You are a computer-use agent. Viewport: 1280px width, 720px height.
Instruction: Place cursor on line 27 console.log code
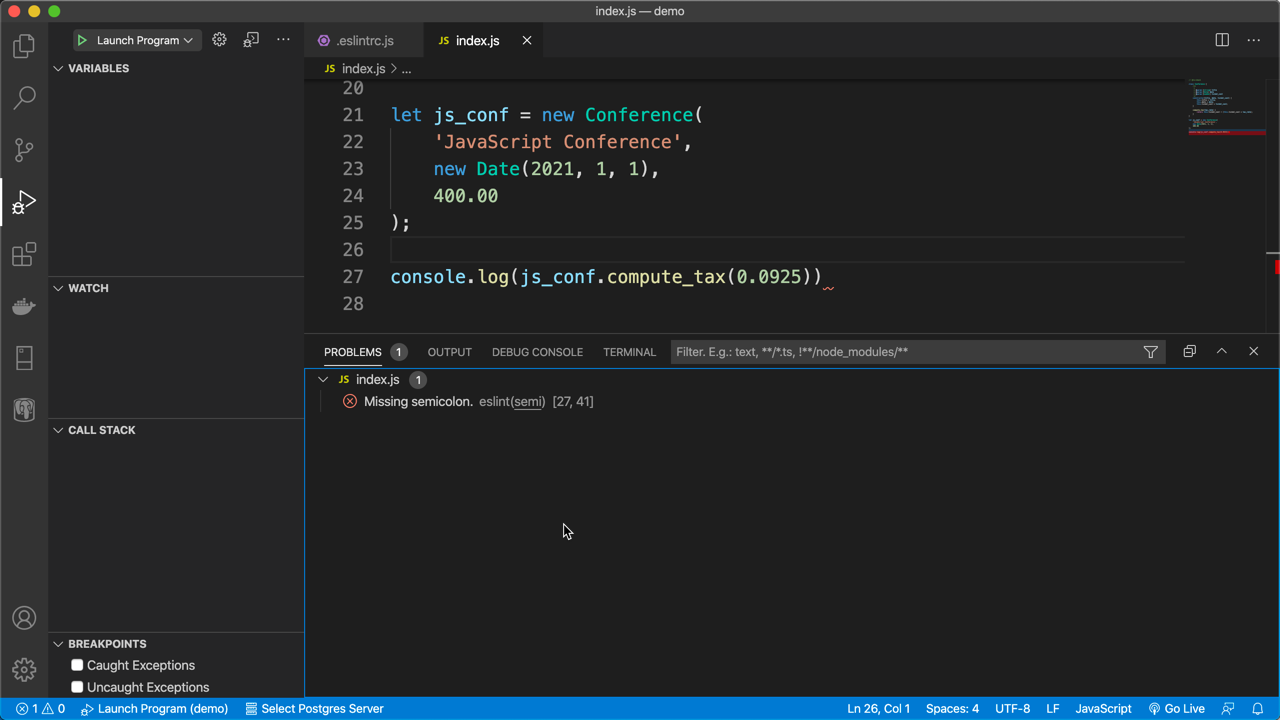pos(606,277)
